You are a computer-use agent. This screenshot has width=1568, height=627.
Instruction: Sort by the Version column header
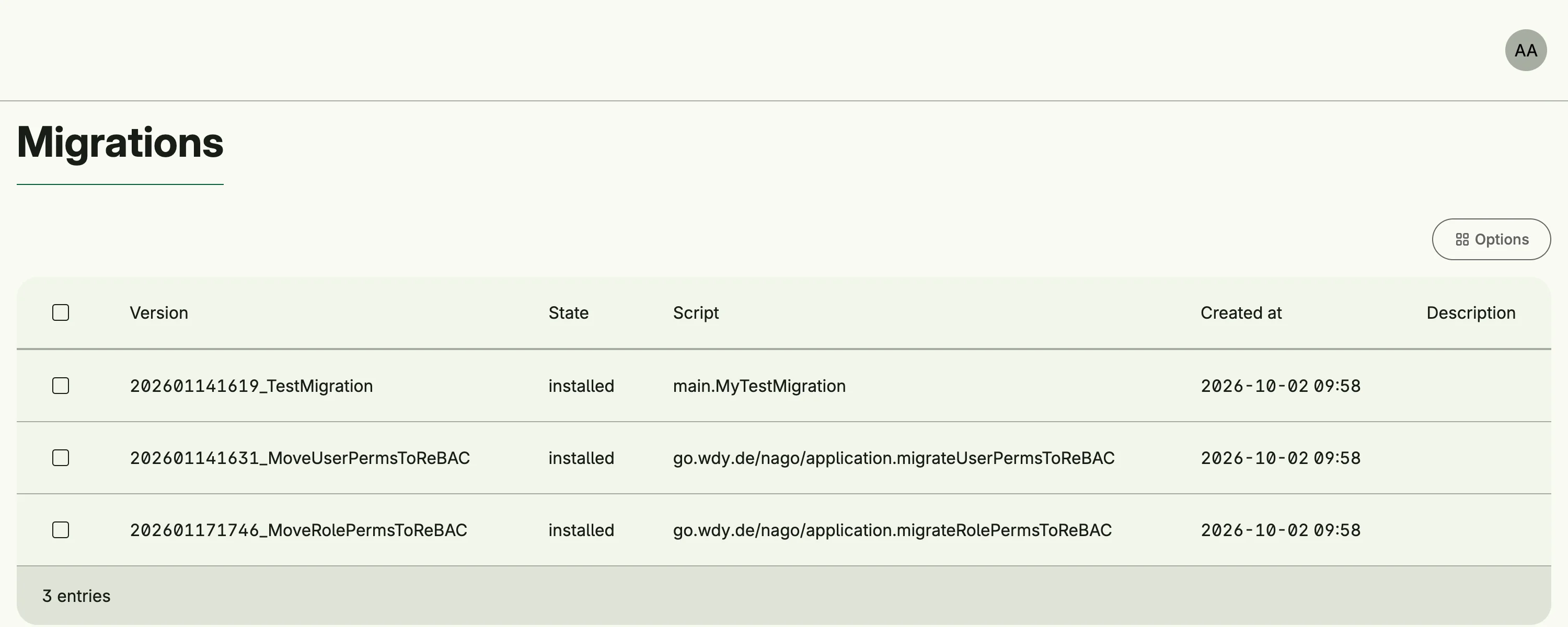pyautogui.click(x=159, y=313)
